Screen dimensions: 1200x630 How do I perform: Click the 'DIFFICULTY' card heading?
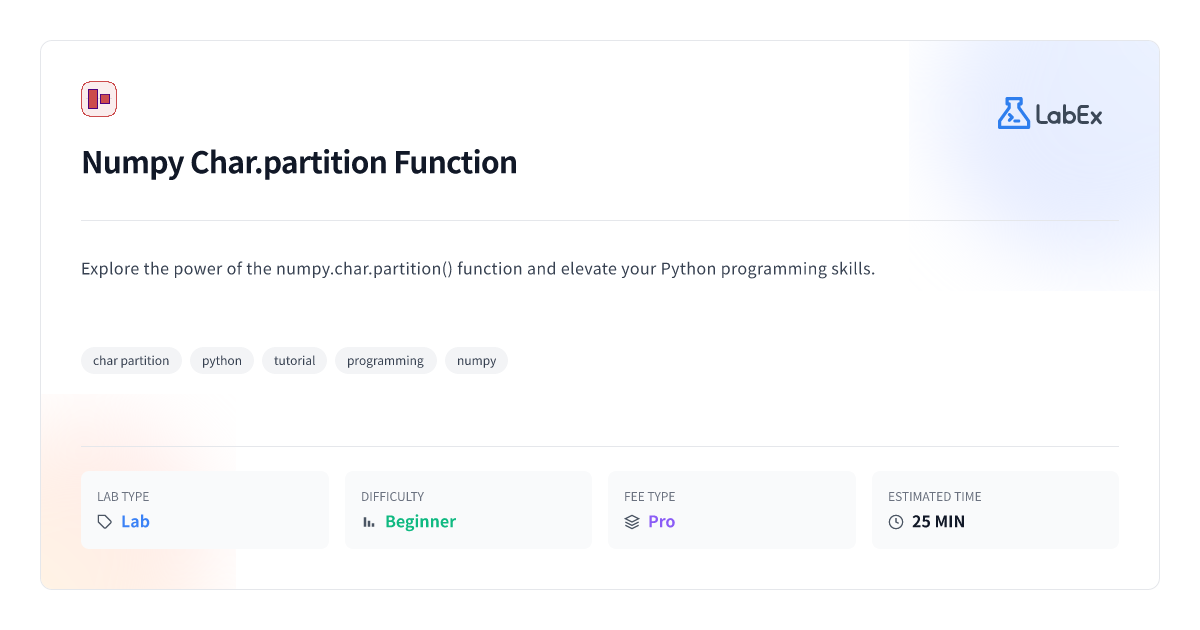392,497
